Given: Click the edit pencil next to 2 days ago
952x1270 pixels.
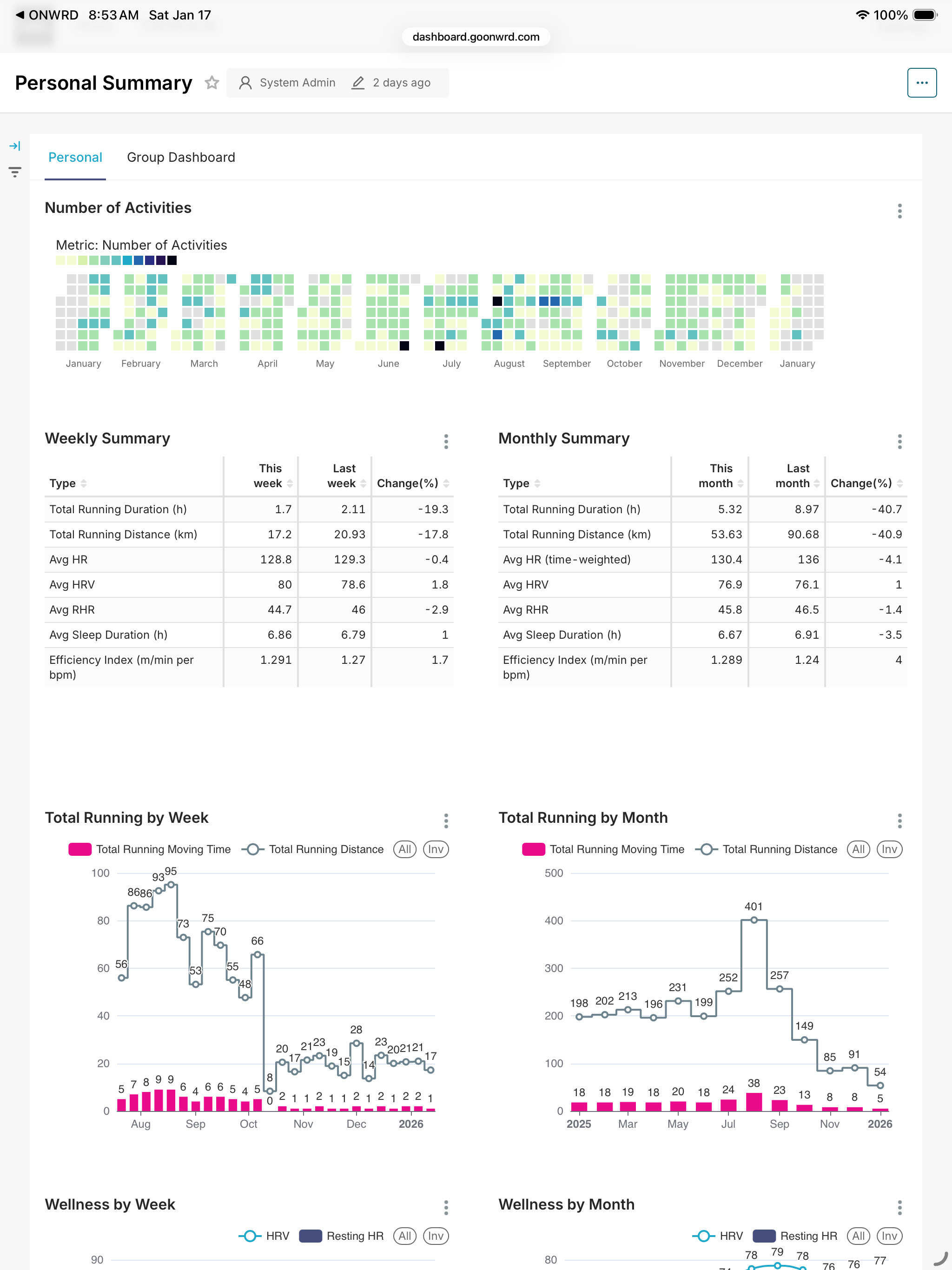Looking at the screenshot, I should pyautogui.click(x=358, y=82).
